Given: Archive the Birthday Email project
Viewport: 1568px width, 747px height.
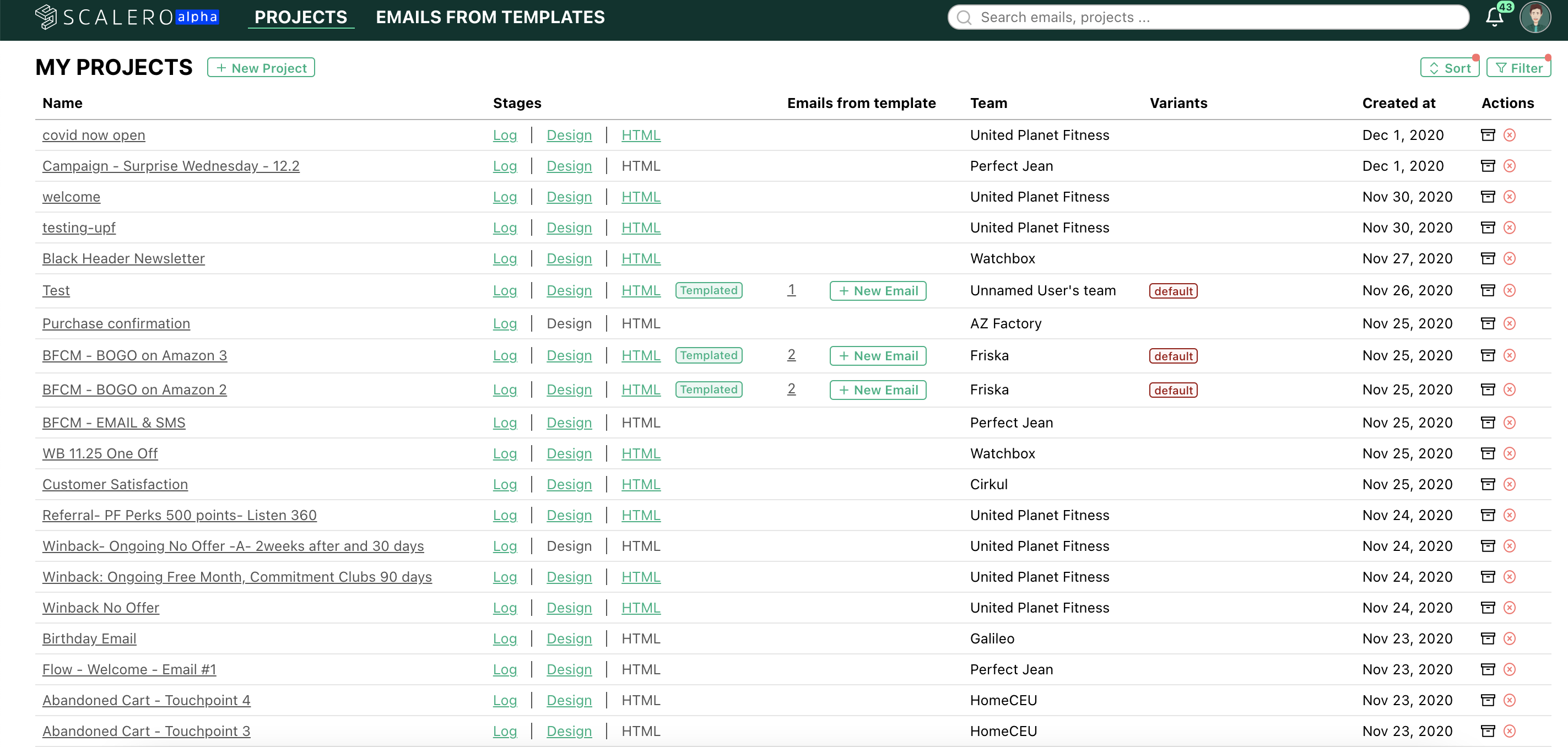Looking at the screenshot, I should point(1487,638).
